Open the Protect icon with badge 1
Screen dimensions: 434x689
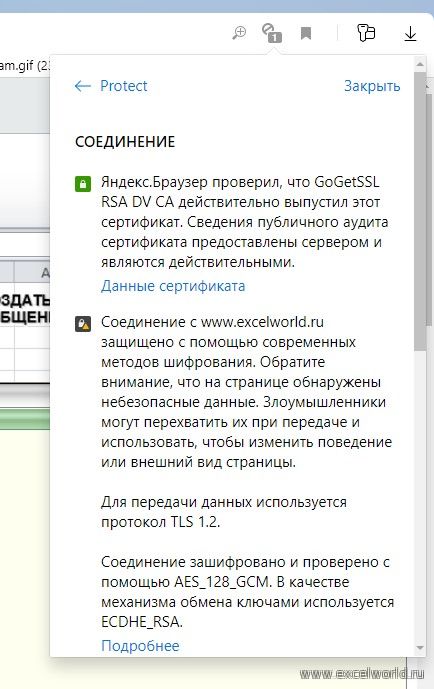click(x=272, y=33)
